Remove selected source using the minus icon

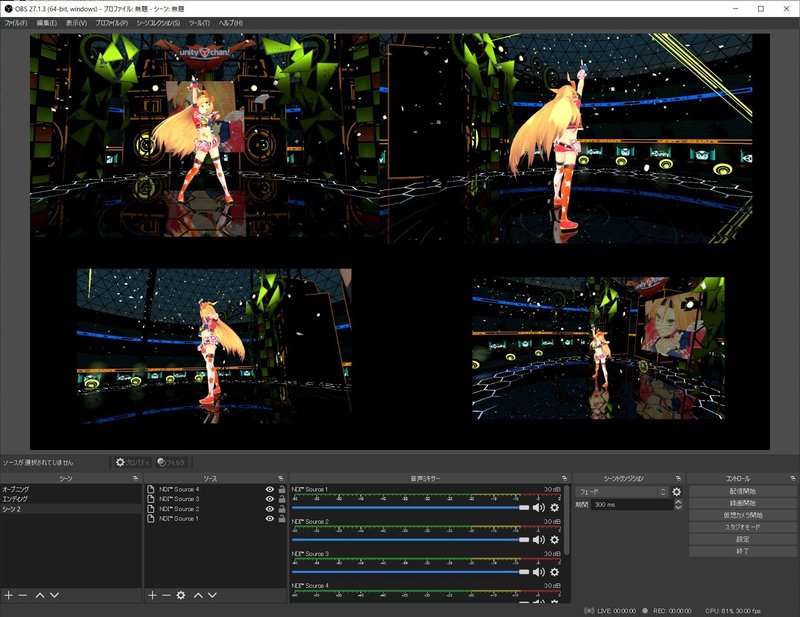(165, 596)
